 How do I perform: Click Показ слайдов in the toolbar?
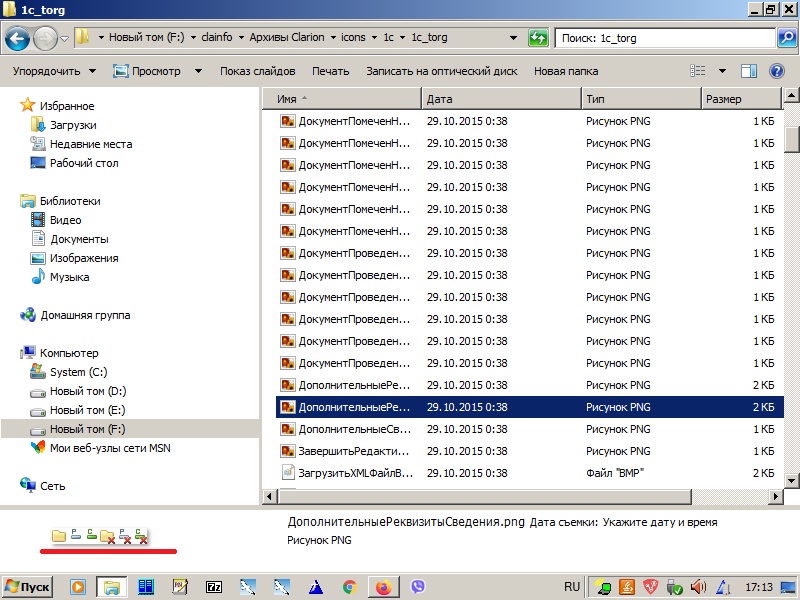point(257,71)
